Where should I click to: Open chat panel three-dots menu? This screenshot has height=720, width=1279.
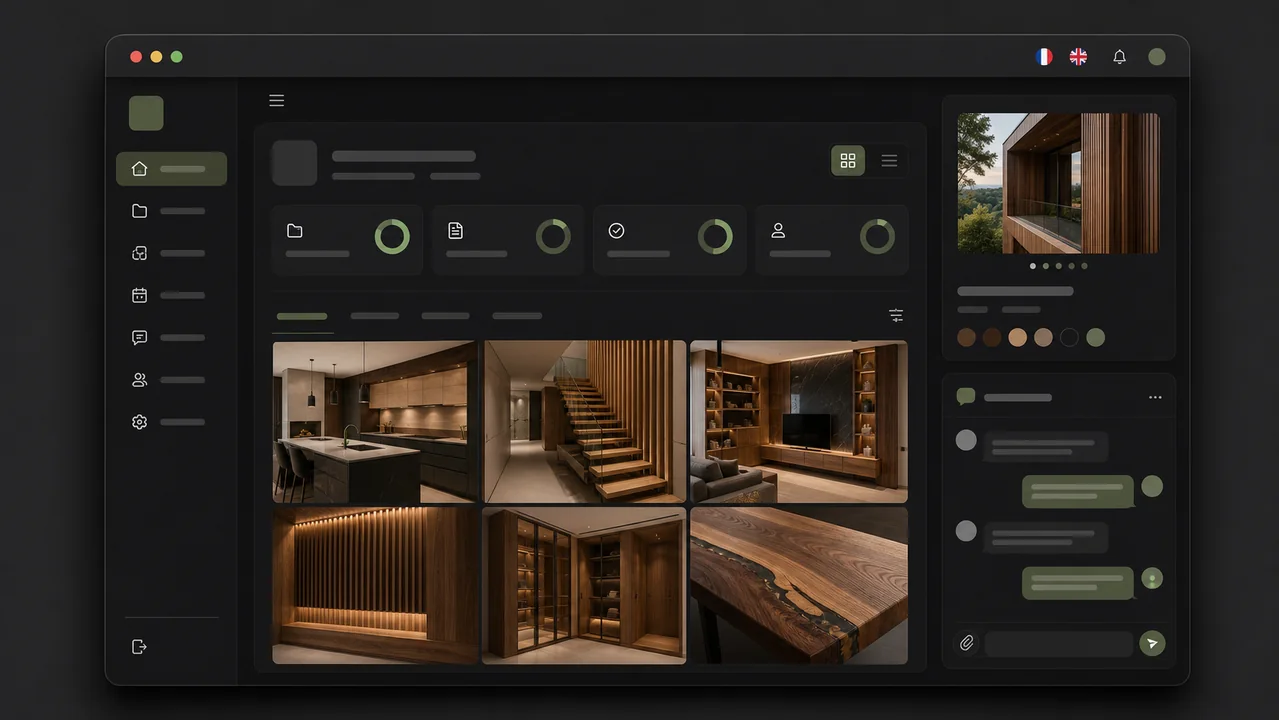(1156, 397)
